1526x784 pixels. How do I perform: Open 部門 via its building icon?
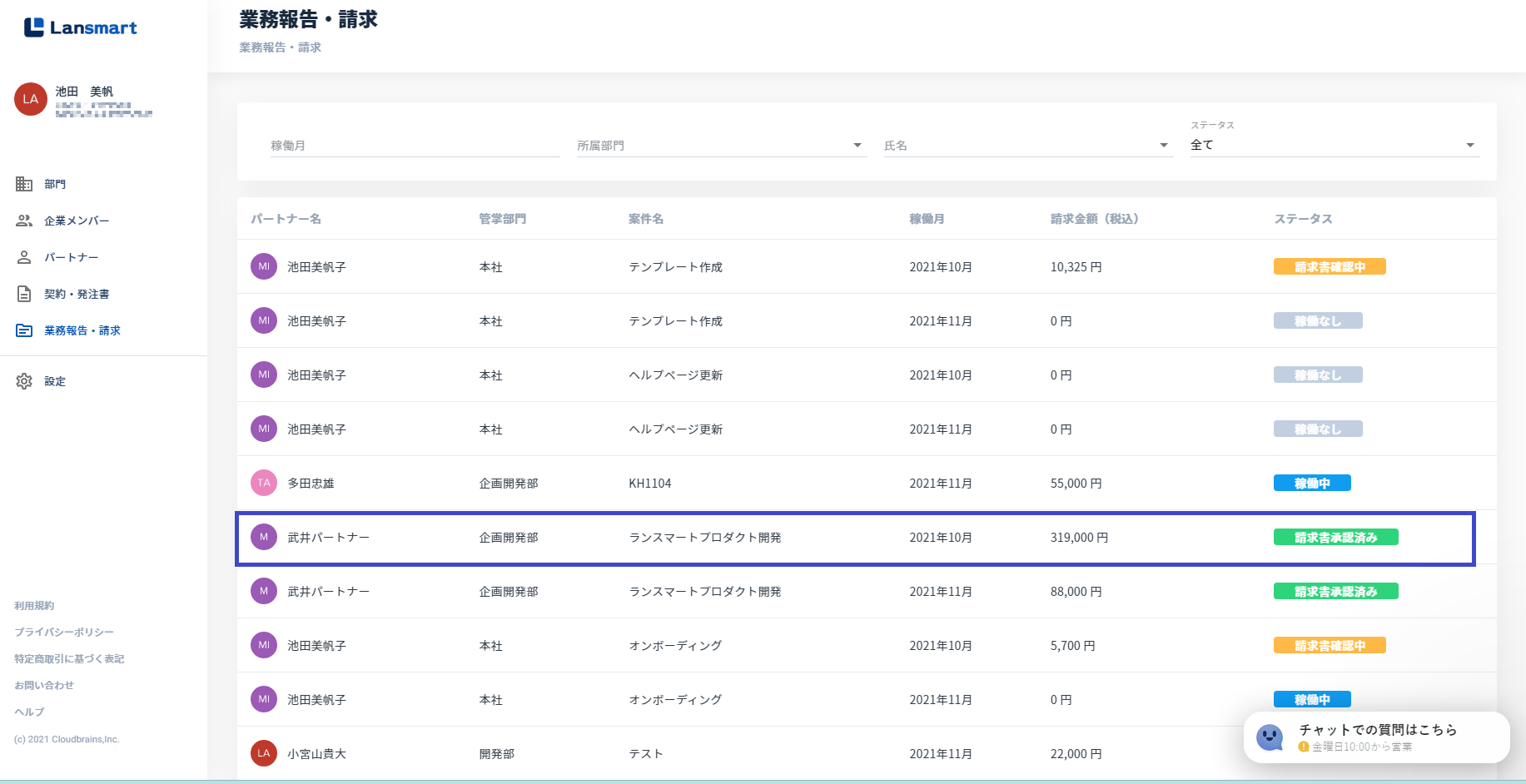click(24, 184)
